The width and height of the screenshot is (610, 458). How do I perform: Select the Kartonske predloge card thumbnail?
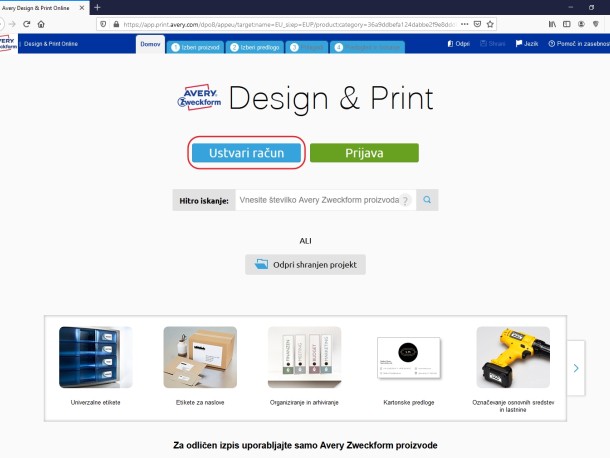pos(409,357)
